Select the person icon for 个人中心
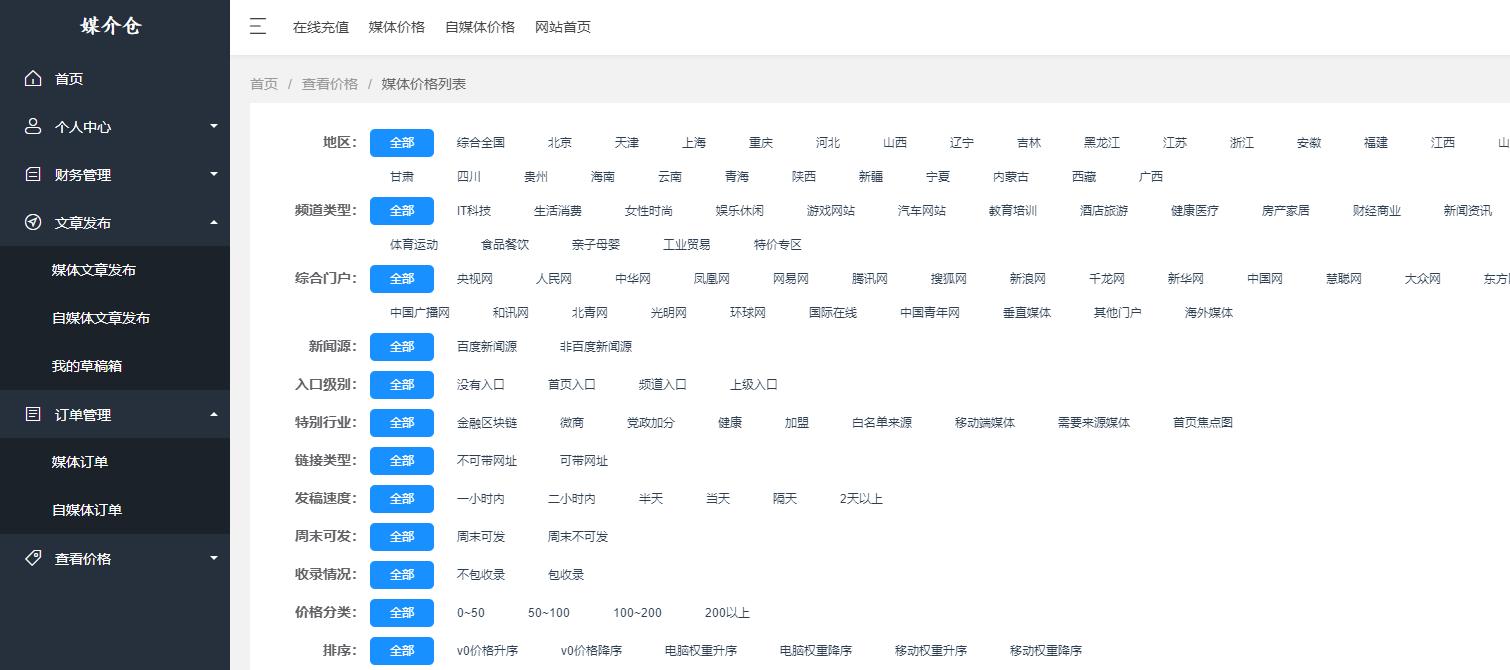 (x=31, y=126)
